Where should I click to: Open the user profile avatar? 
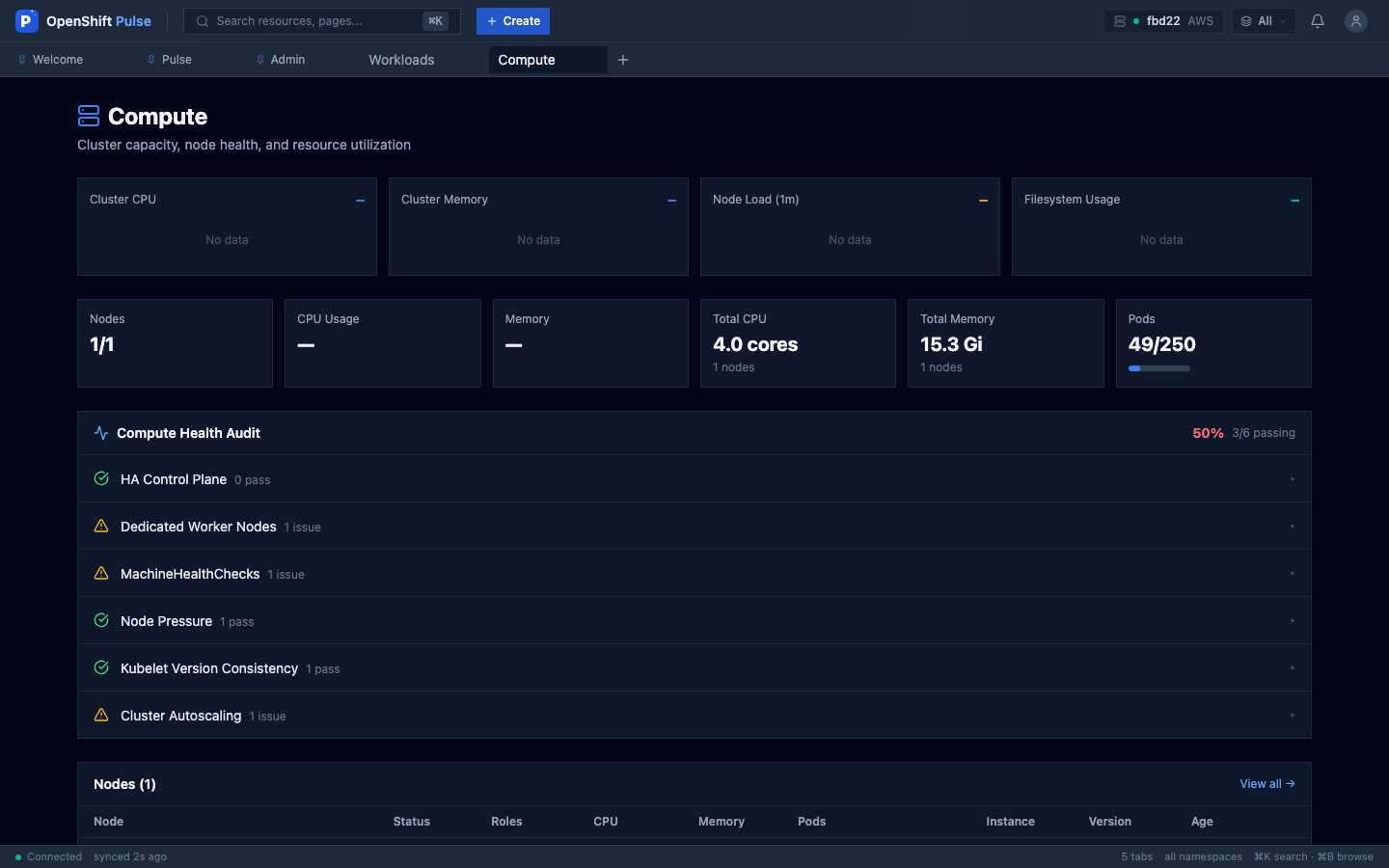pos(1355,20)
